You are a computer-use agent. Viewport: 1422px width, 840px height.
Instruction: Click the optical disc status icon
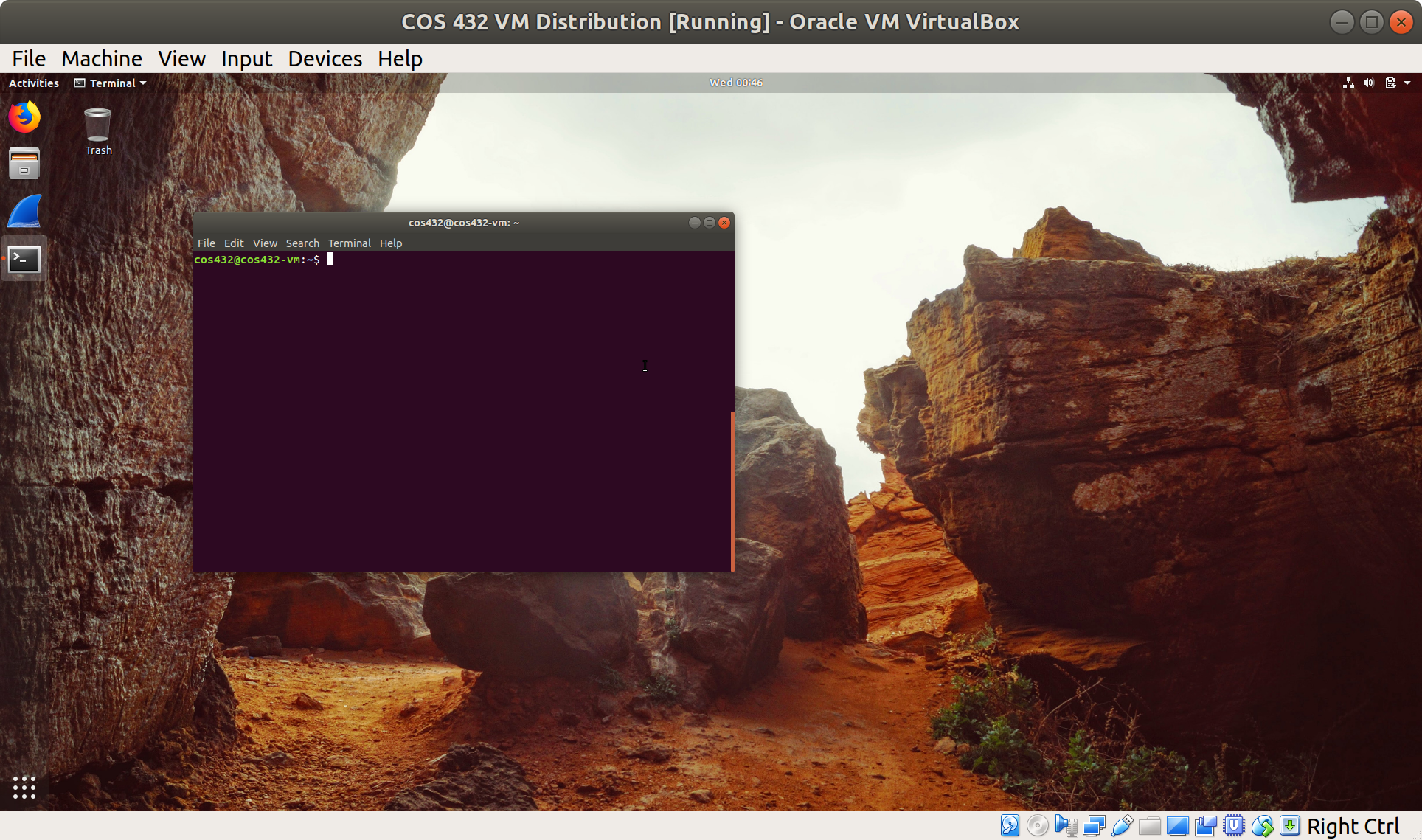[x=1038, y=826]
